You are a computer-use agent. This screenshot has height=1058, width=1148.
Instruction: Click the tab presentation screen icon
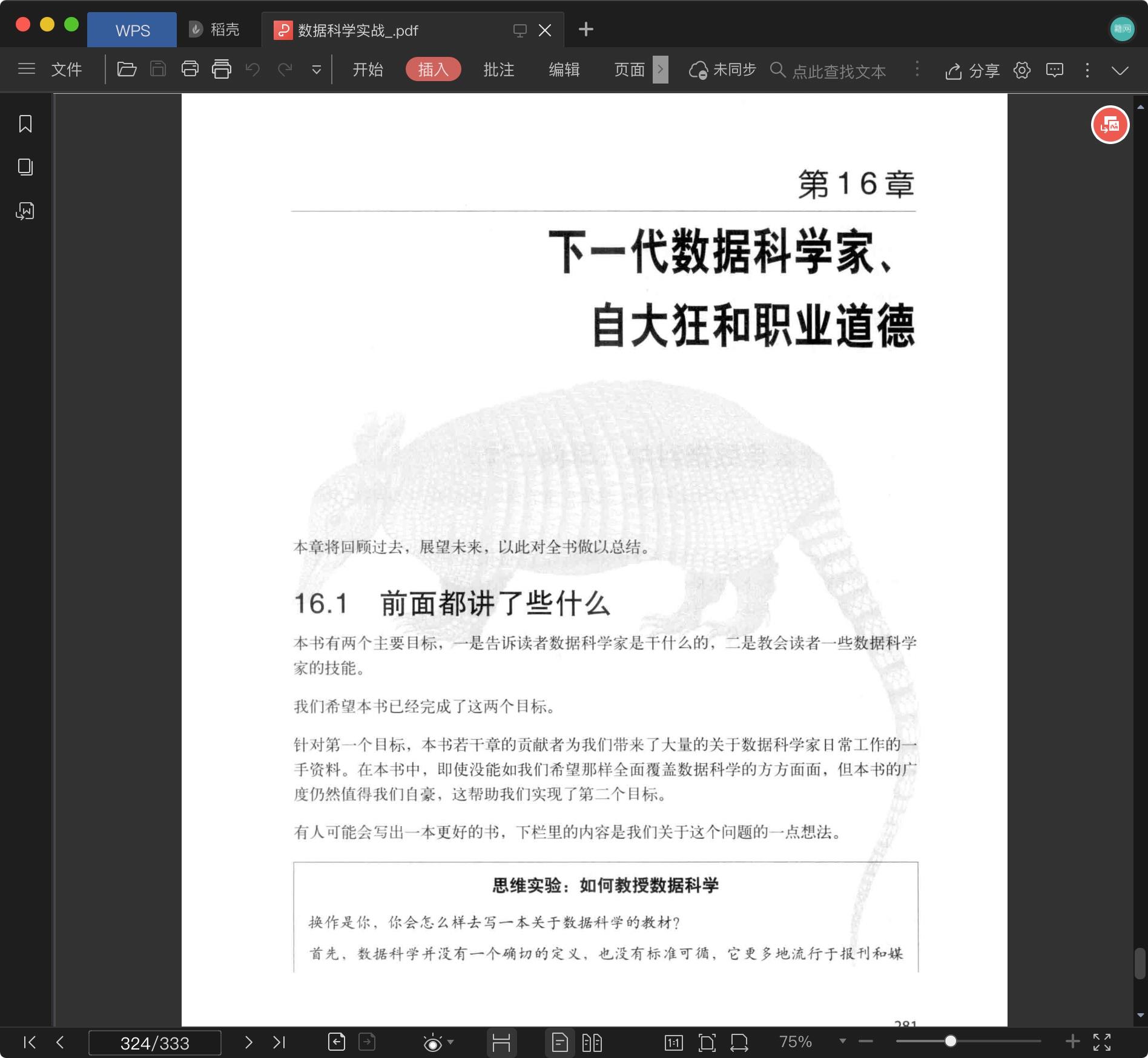pyautogui.click(x=520, y=30)
